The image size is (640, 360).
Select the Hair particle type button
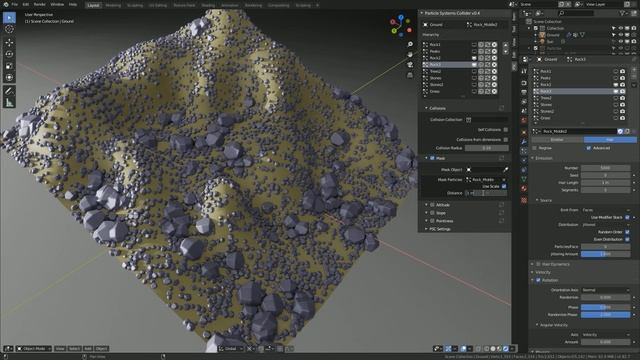point(610,140)
